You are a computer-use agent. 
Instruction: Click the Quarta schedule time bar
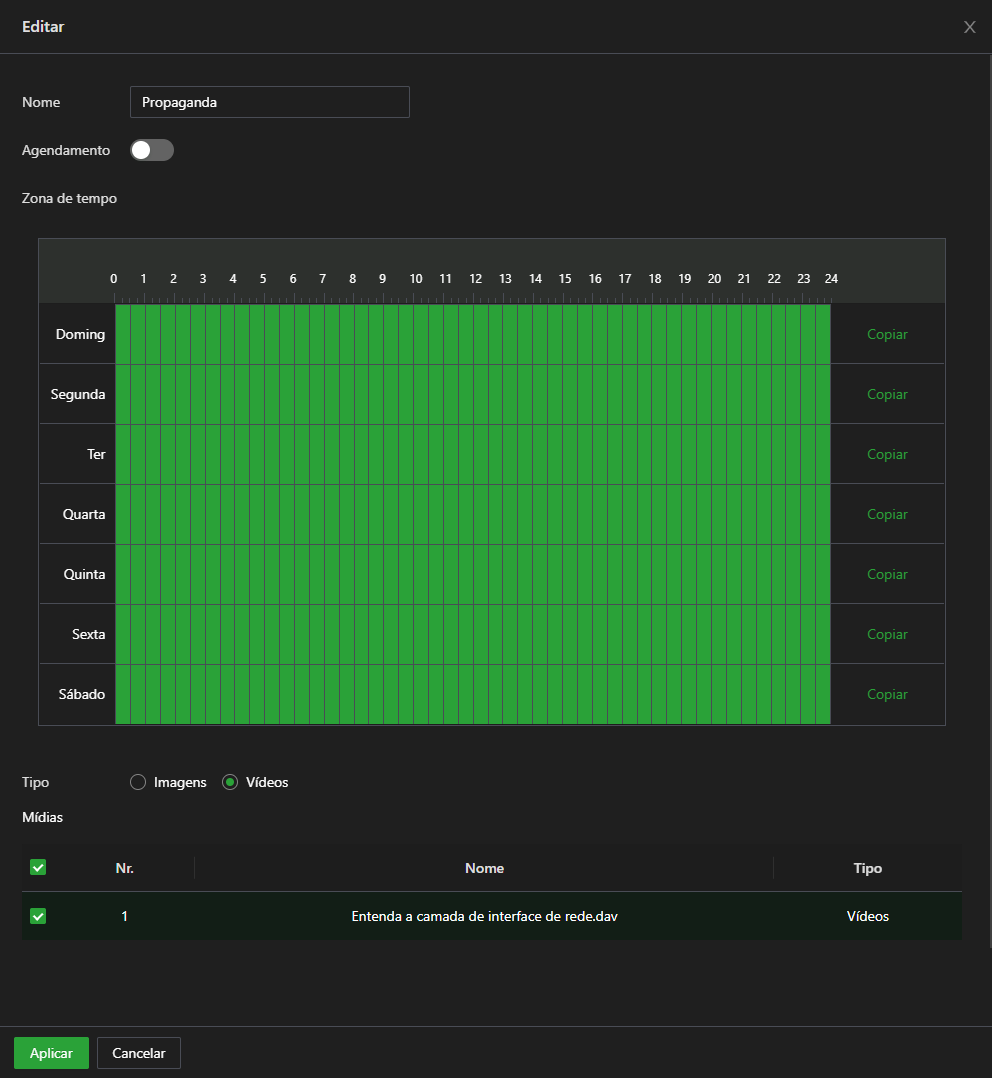tap(473, 514)
